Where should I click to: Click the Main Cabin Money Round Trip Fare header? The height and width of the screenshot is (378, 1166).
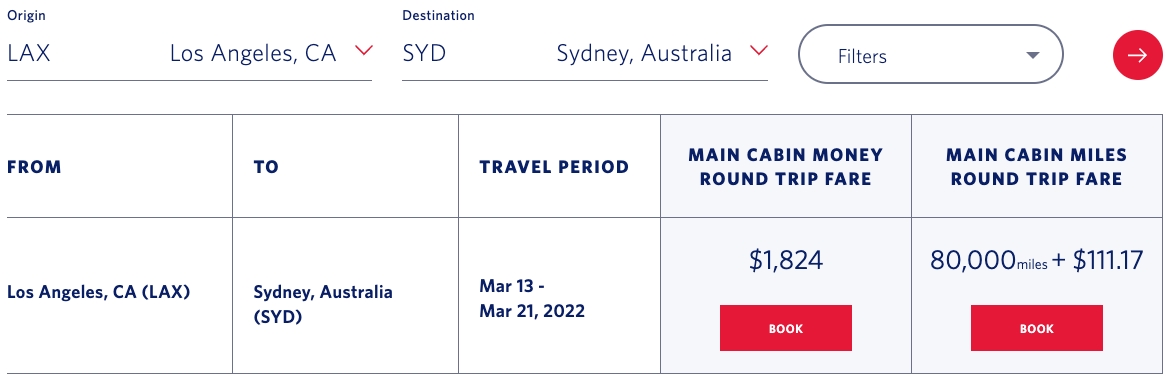pyautogui.click(x=785, y=167)
